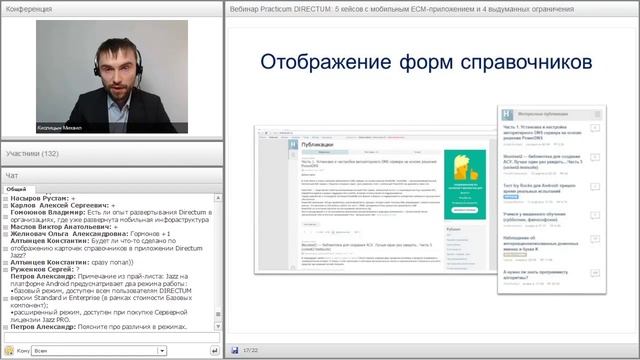Collapse the Конференция panel header
The image size is (640, 360).
(112, 9)
